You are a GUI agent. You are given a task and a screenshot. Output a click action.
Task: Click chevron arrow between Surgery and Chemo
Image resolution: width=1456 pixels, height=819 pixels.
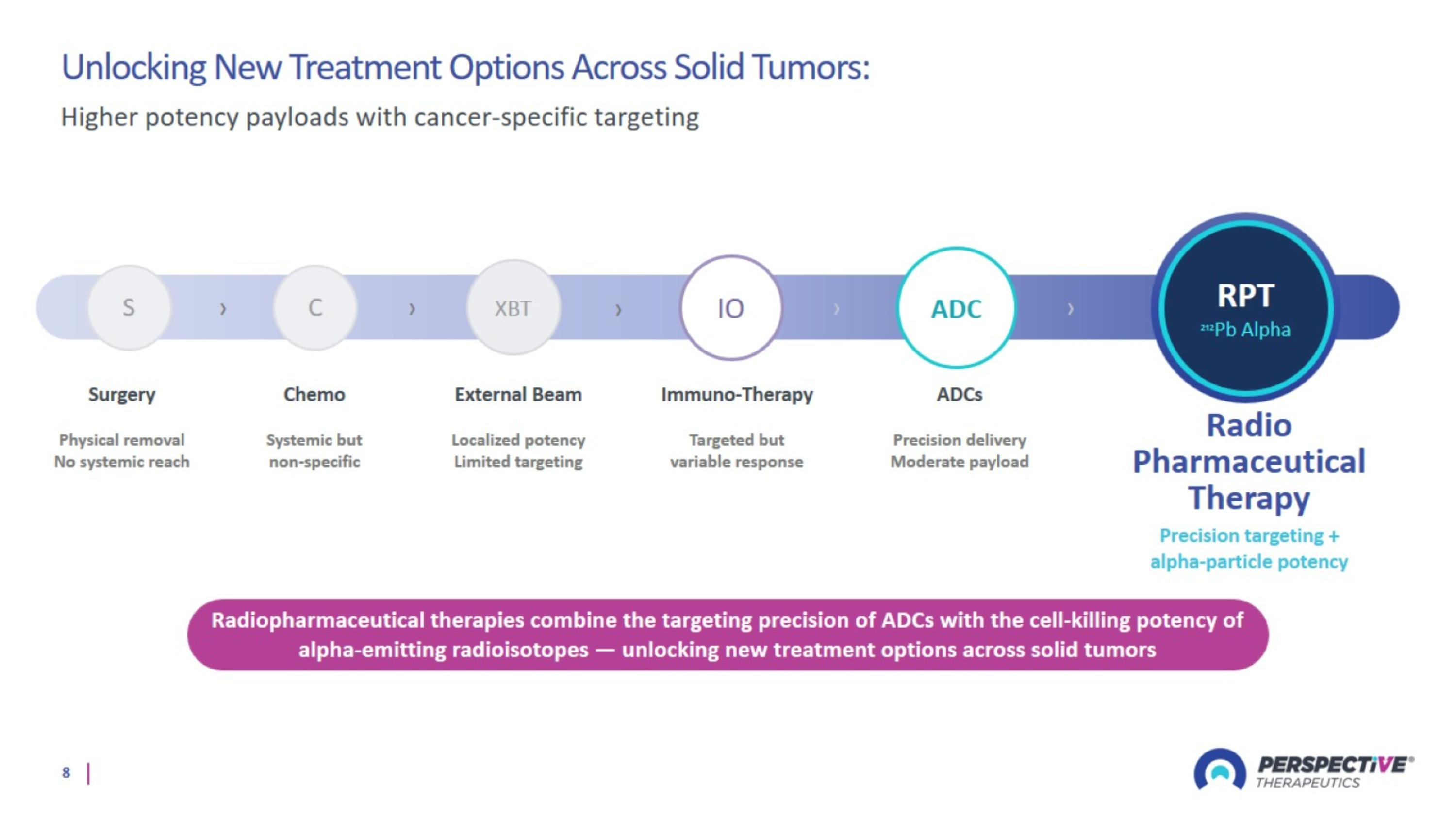[223, 309]
